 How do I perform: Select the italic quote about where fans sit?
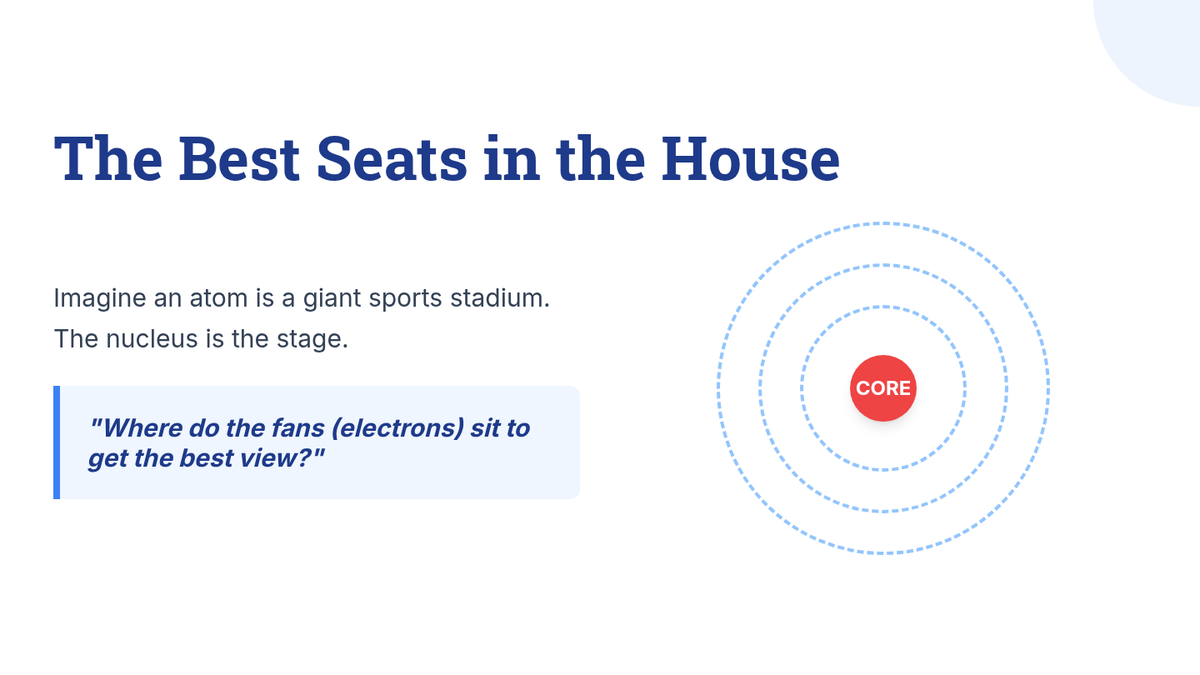[309, 444]
